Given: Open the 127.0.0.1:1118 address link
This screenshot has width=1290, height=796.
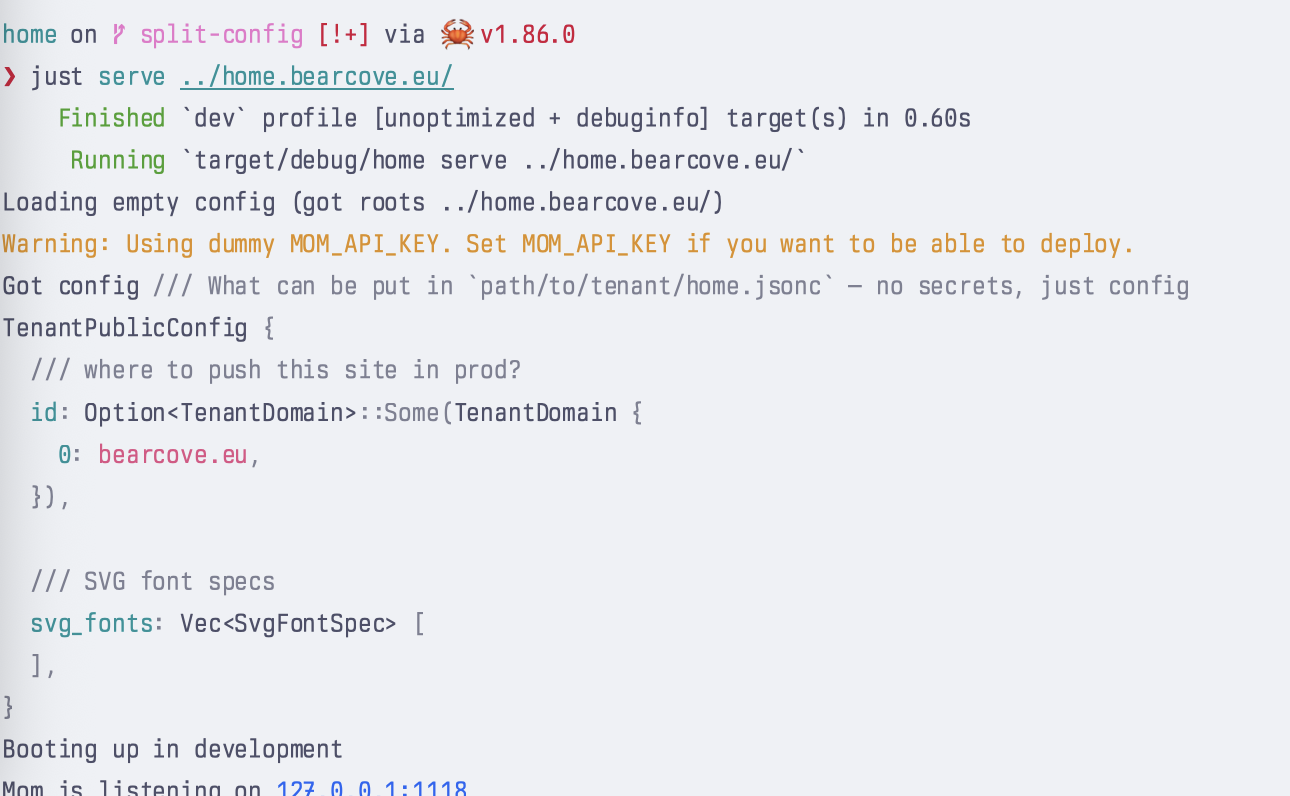Looking at the screenshot, I should click(x=372, y=788).
